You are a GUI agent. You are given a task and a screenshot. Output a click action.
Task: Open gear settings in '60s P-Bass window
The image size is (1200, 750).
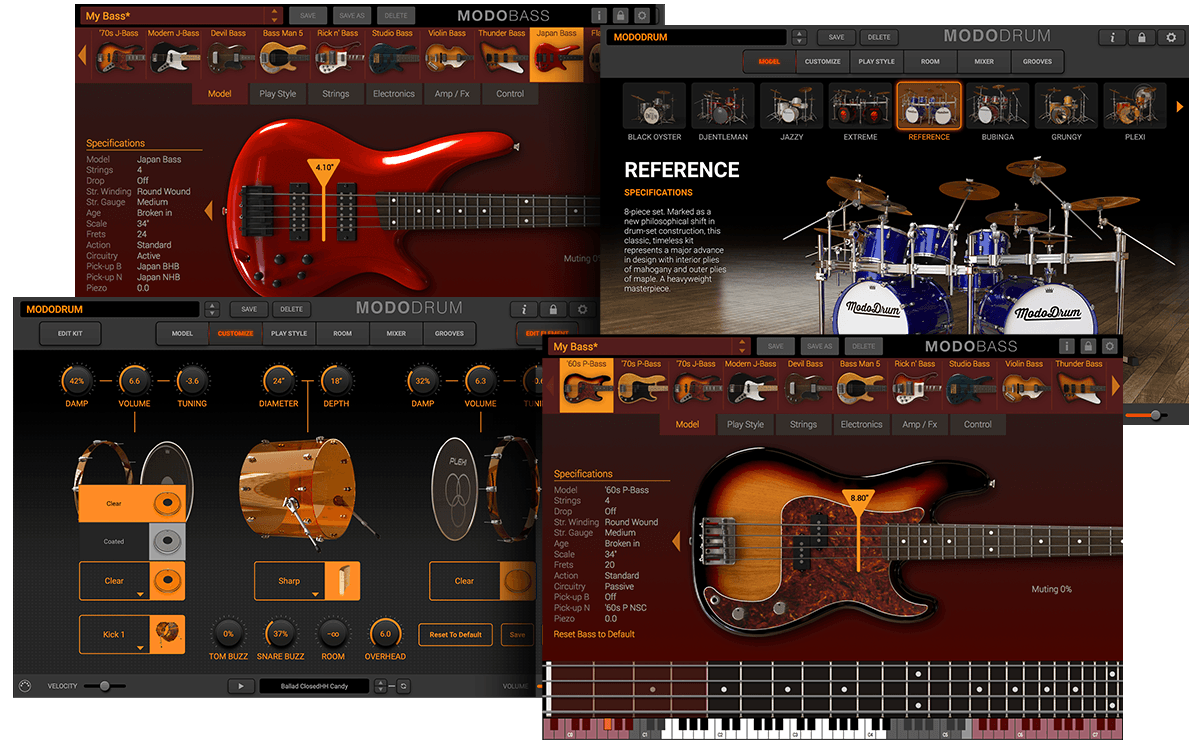click(1111, 347)
